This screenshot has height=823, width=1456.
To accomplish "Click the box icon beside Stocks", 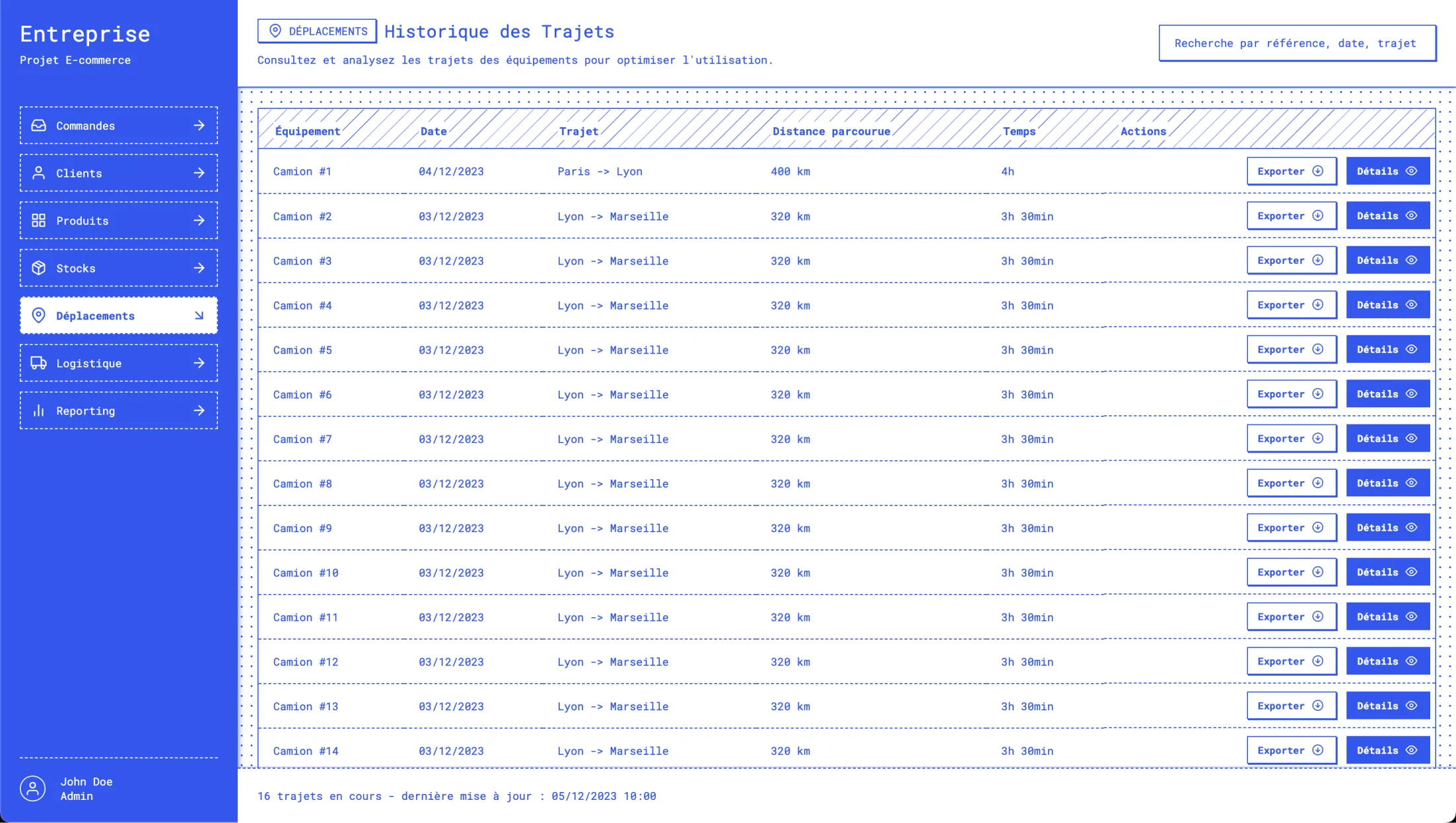I will click(x=39, y=268).
